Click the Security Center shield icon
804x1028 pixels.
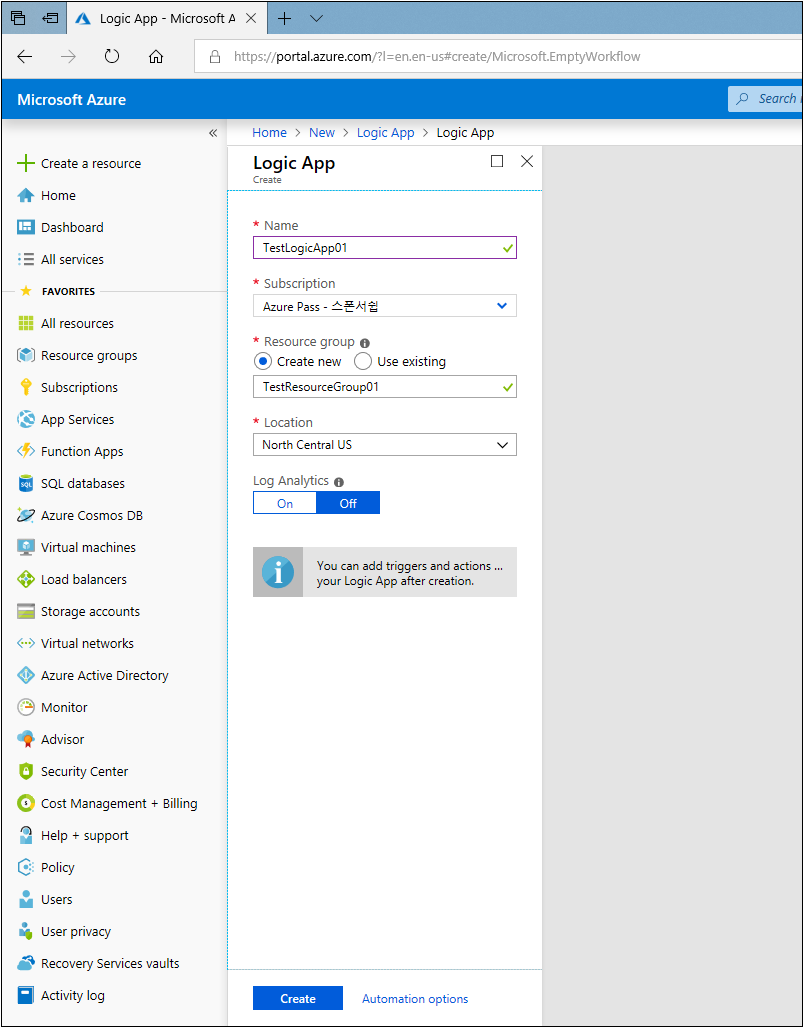(26, 772)
